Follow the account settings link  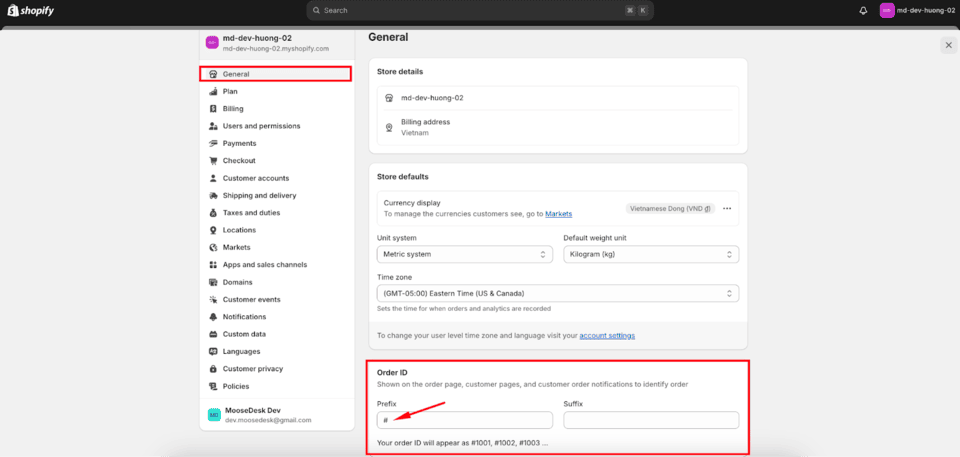click(607, 336)
